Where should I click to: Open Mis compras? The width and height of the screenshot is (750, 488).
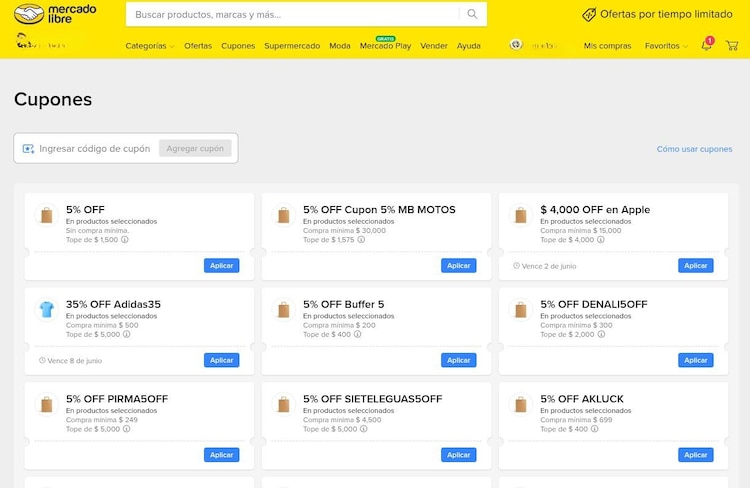point(607,46)
